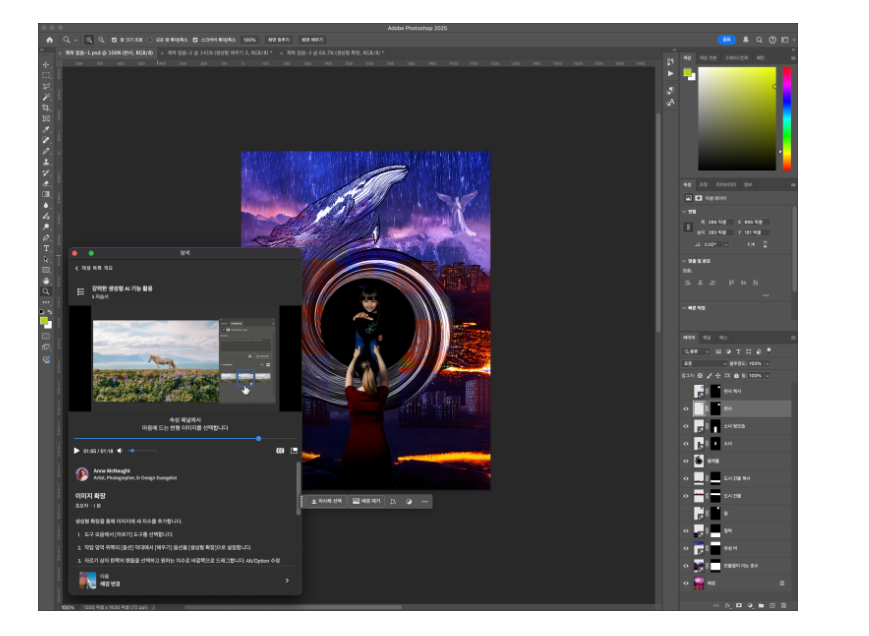The height and width of the screenshot is (636, 869).
Task: Select the Pen tool
Action: click(x=46, y=238)
